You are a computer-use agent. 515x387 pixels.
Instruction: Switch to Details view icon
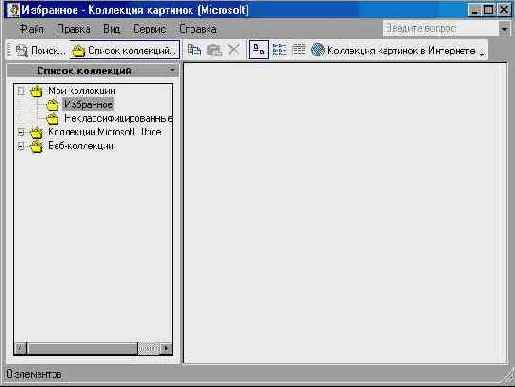[299, 50]
